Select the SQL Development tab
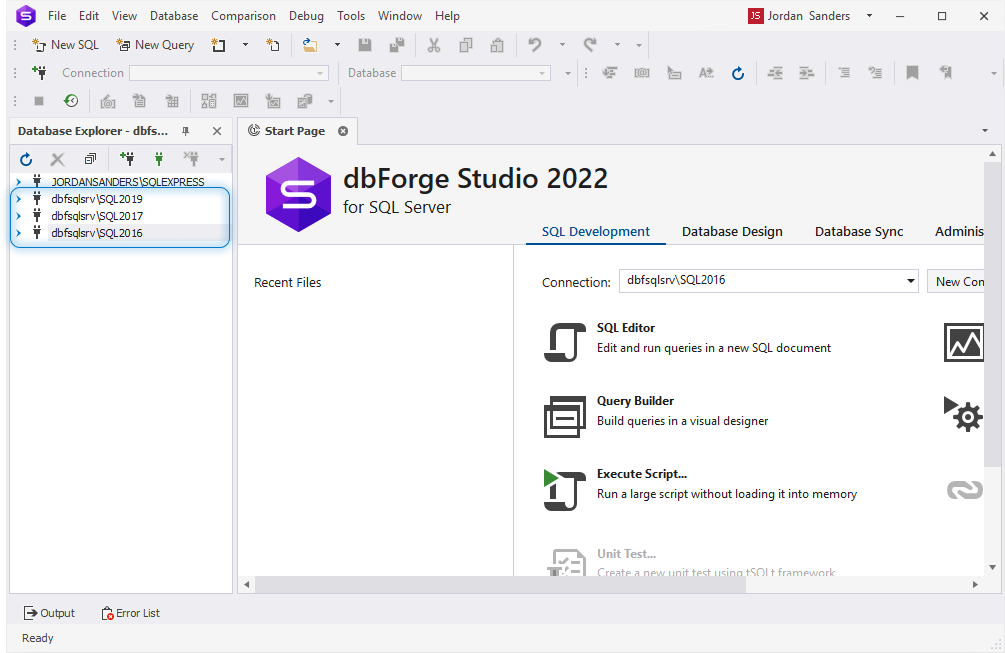1005x653 pixels. tap(595, 231)
